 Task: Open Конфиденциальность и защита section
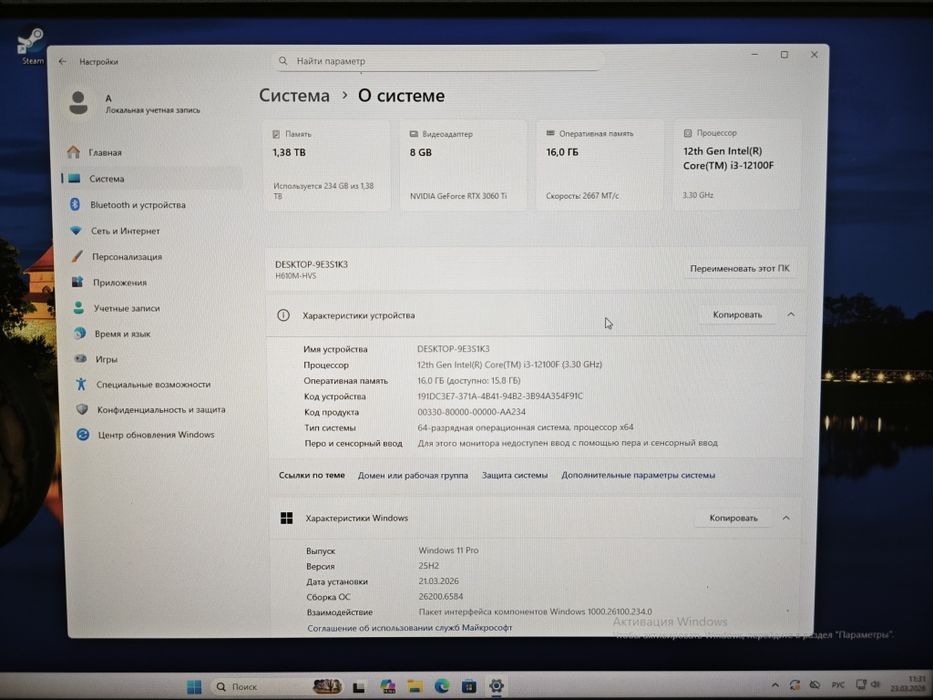160,410
